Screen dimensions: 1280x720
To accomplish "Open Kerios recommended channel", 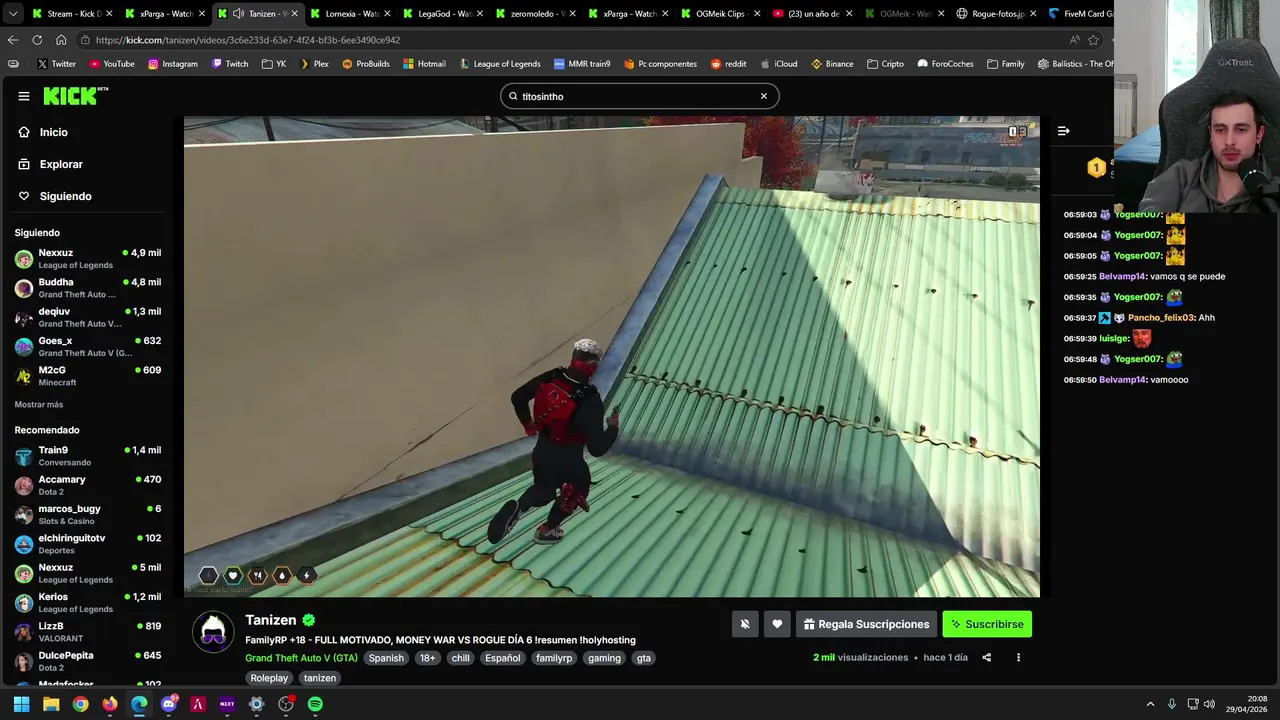I will tap(88, 602).
